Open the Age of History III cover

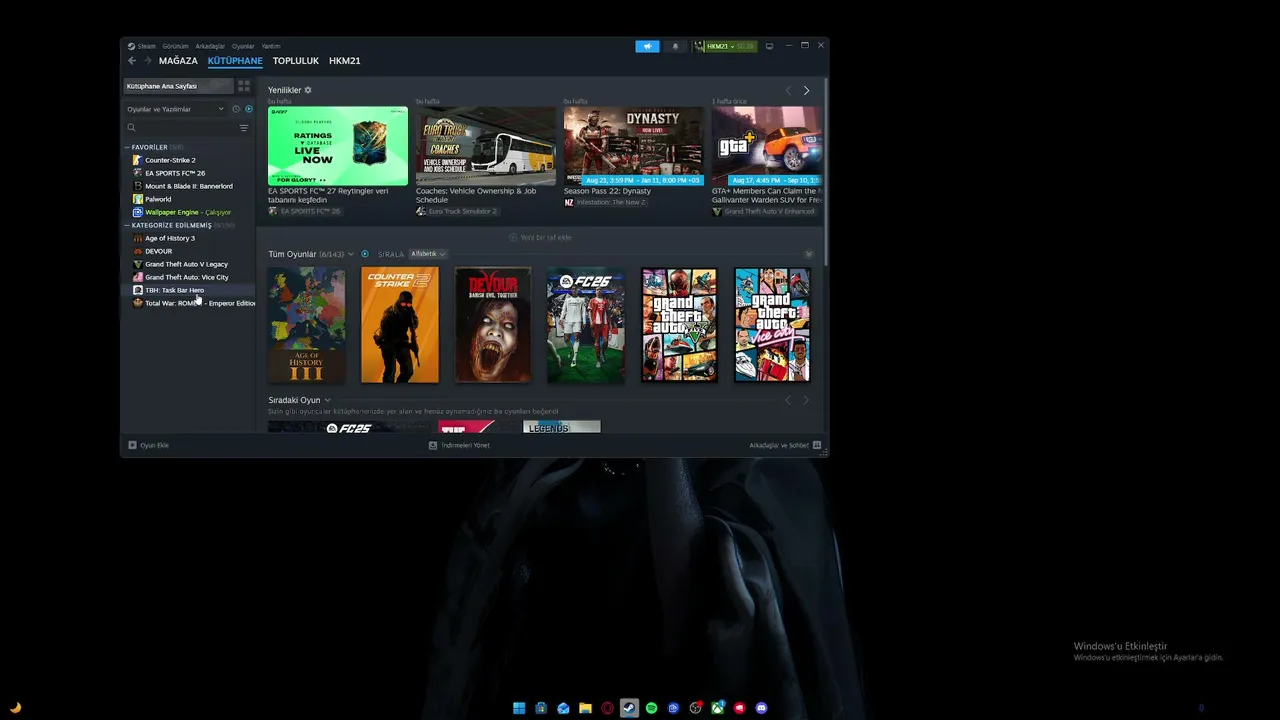(x=306, y=325)
